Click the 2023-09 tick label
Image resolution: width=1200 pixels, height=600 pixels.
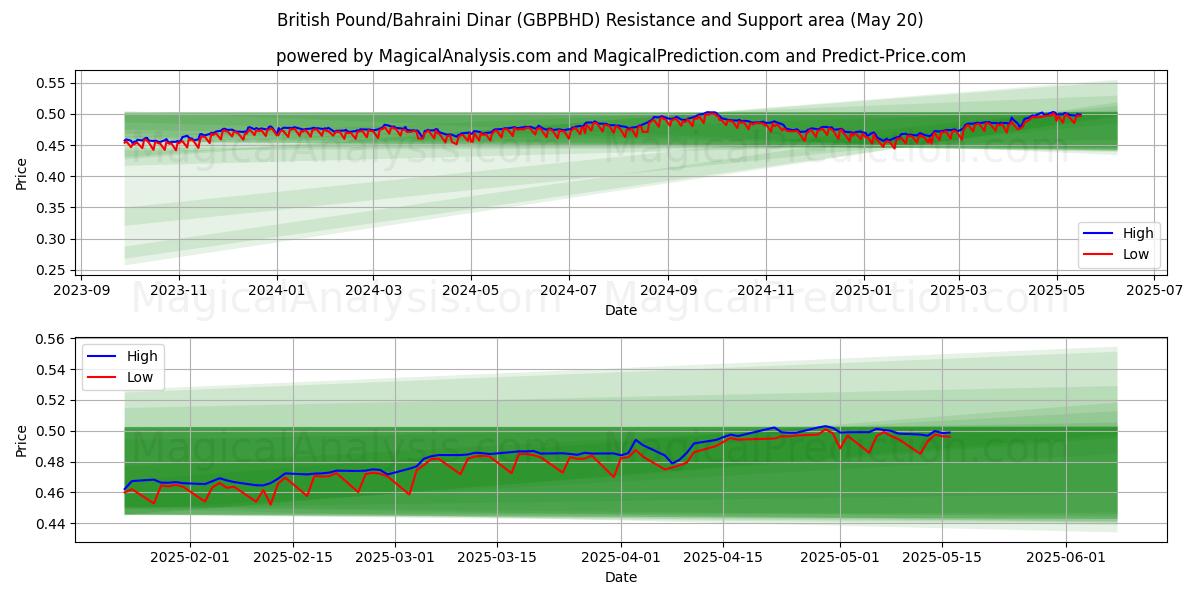(81, 290)
